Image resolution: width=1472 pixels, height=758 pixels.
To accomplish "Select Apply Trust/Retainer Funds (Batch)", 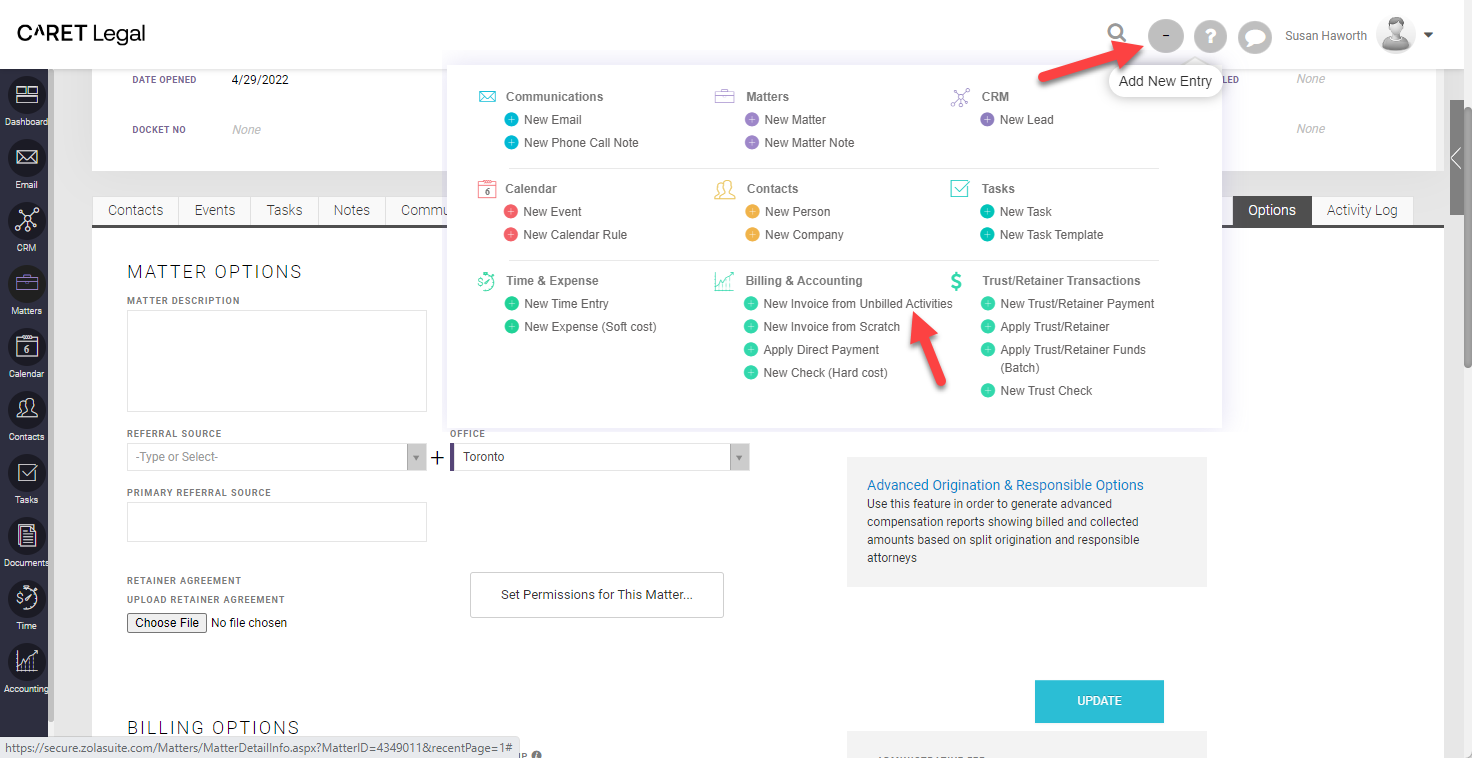I will (x=1073, y=359).
